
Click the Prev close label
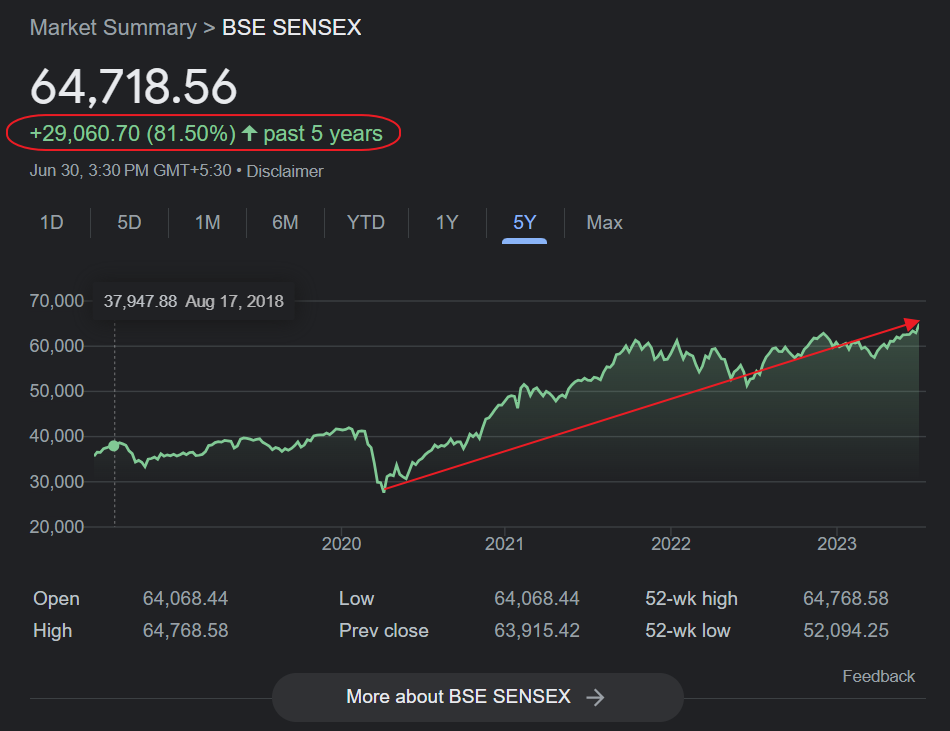coord(384,630)
